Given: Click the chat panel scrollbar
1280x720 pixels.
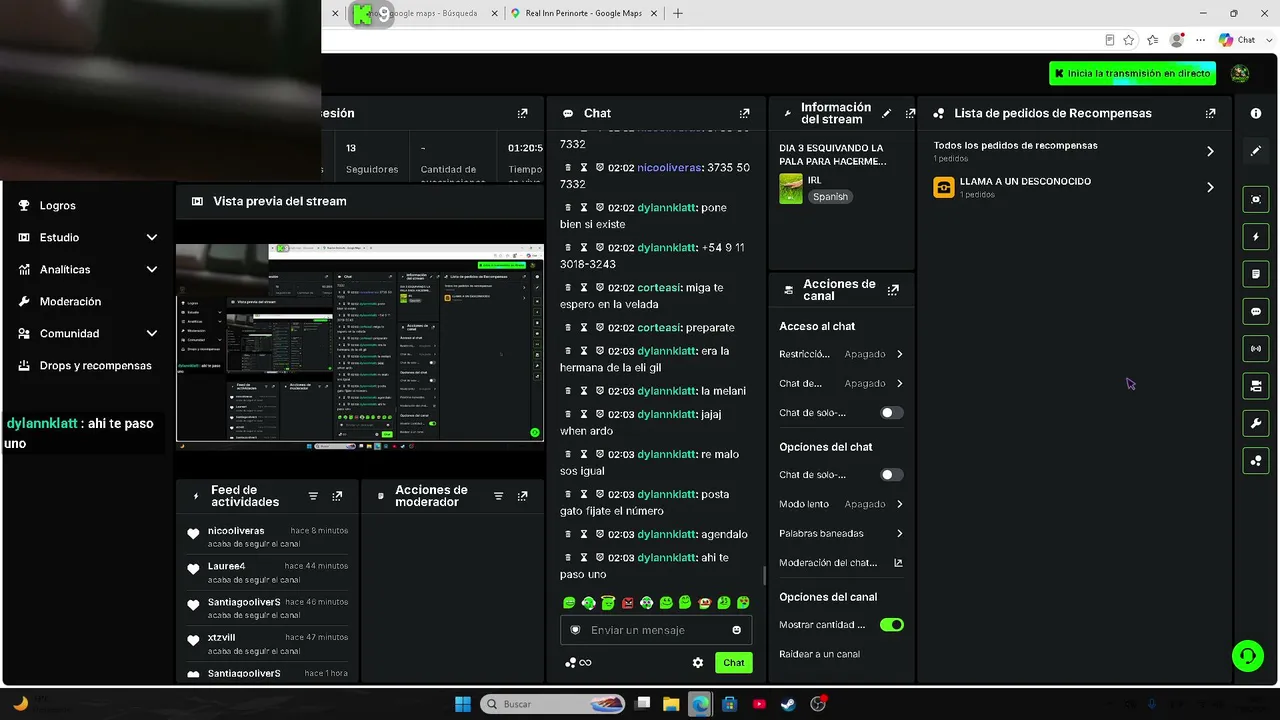Looking at the screenshot, I should 765,575.
